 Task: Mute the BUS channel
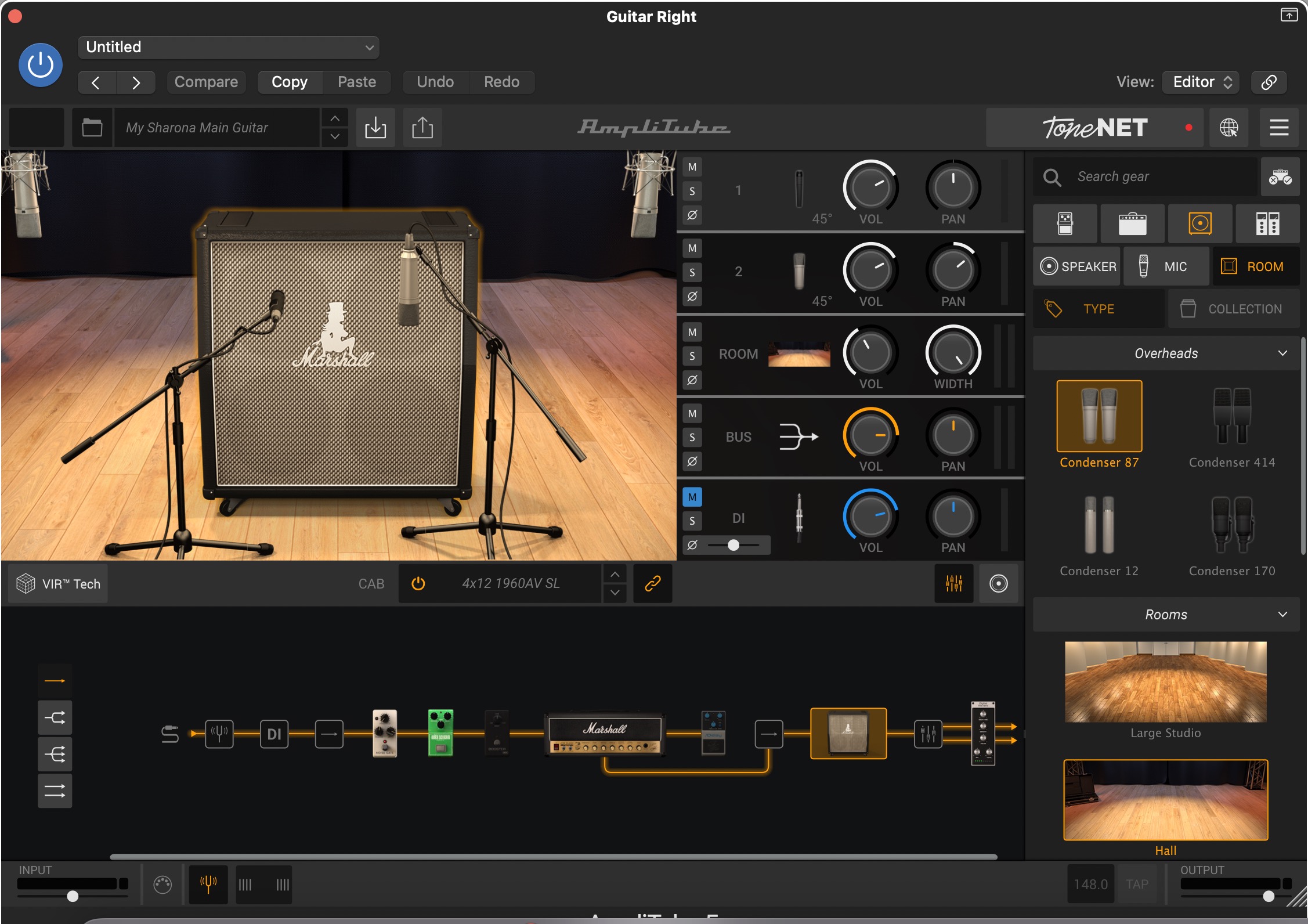tap(692, 413)
